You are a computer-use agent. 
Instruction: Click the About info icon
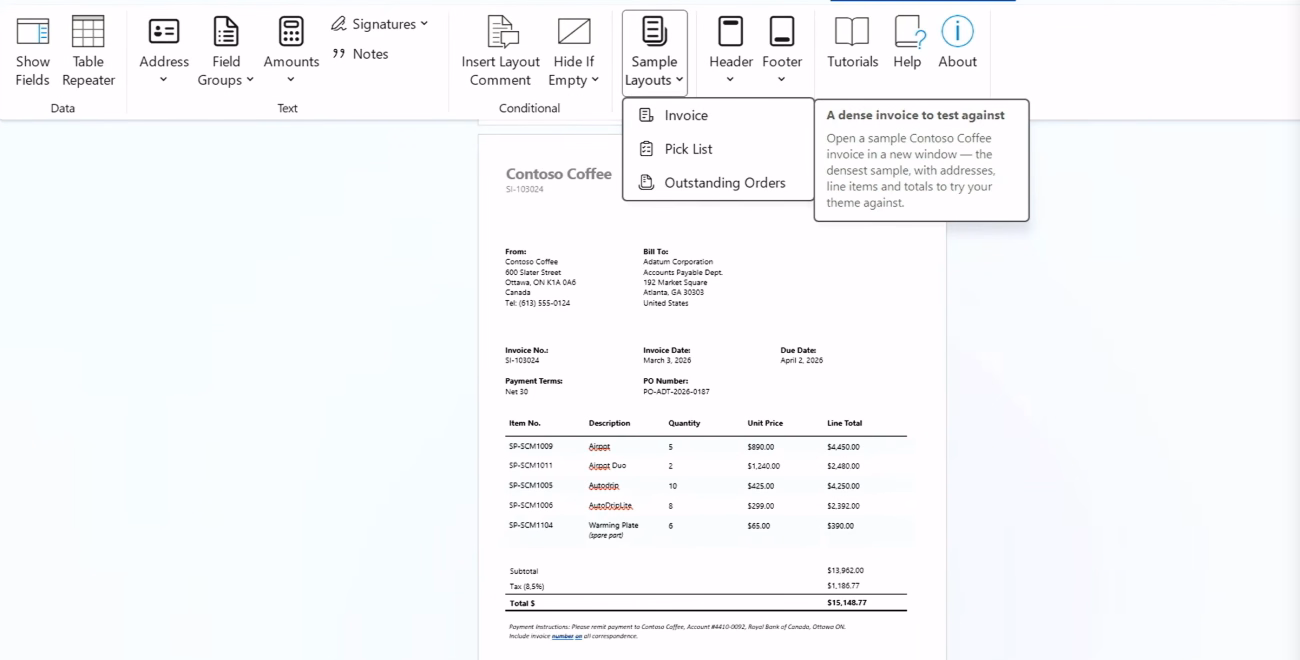957,31
